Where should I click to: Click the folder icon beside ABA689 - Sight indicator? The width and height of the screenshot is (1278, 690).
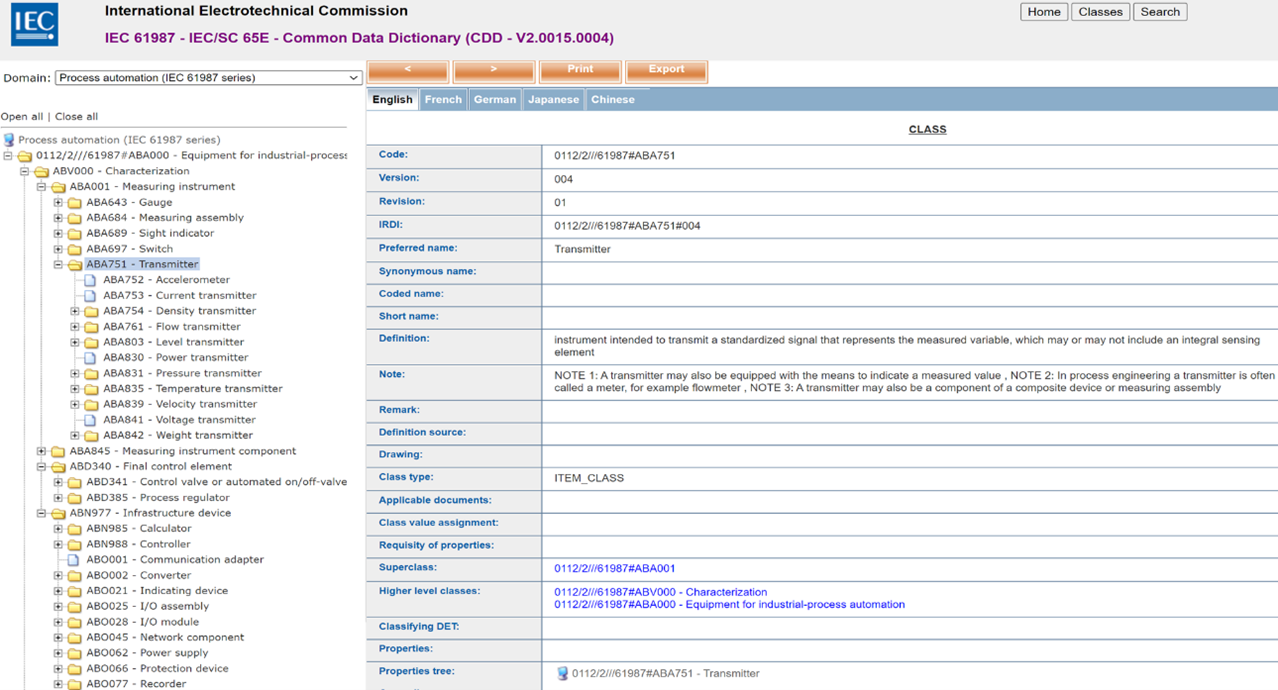pos(74,234)
